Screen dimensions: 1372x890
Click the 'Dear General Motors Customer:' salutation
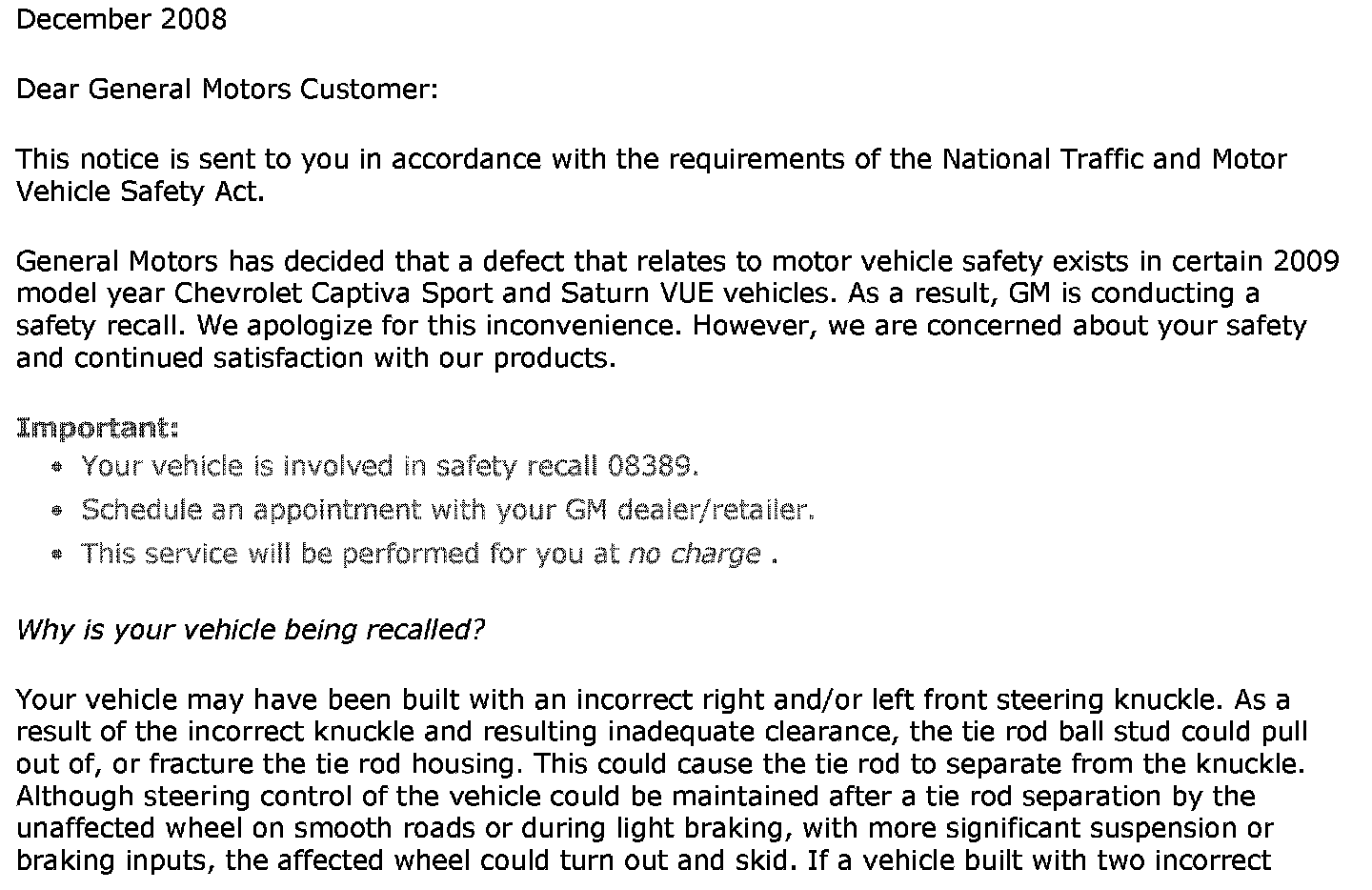pos(227,90)
